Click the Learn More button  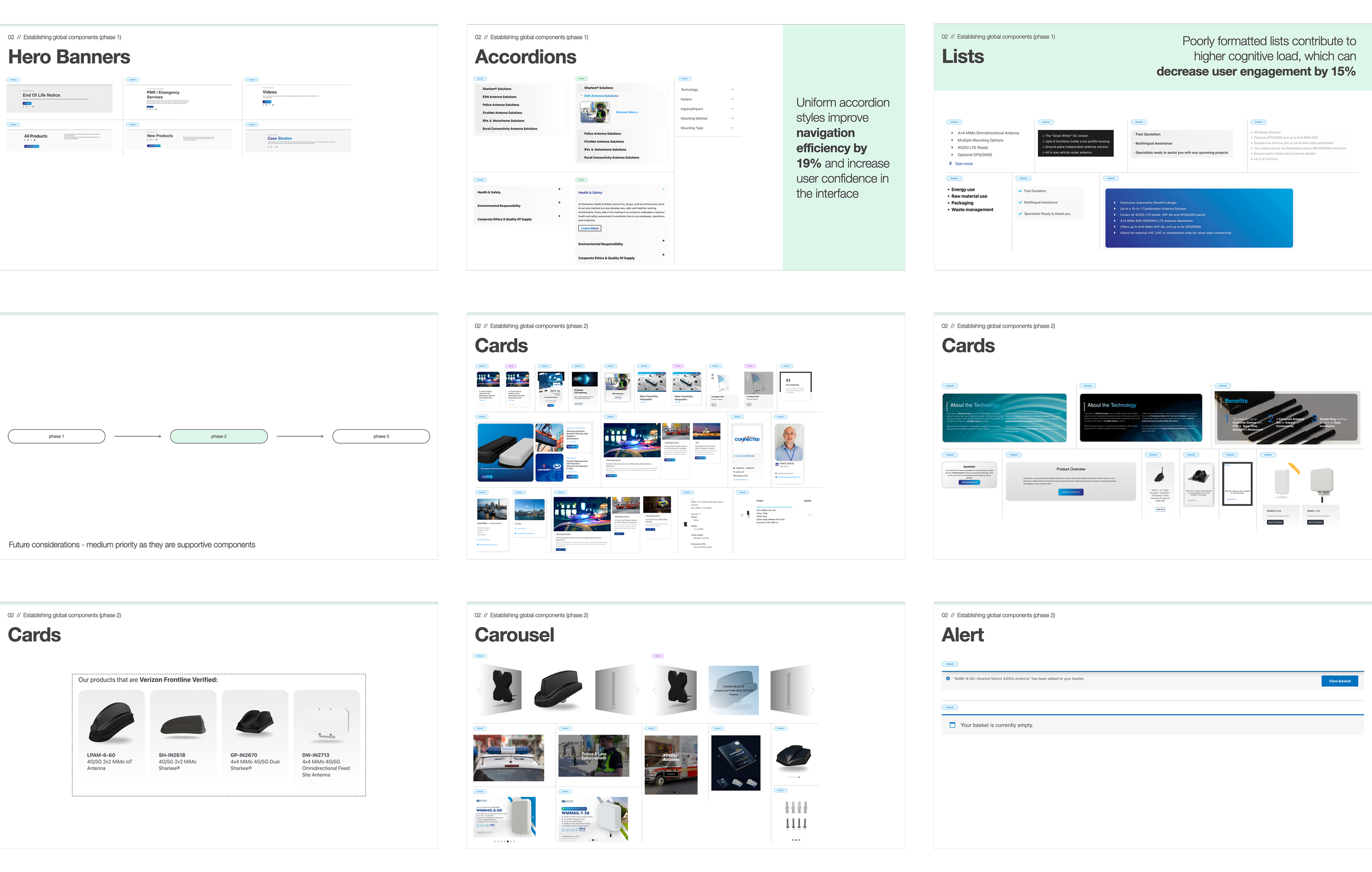[589, 228]
